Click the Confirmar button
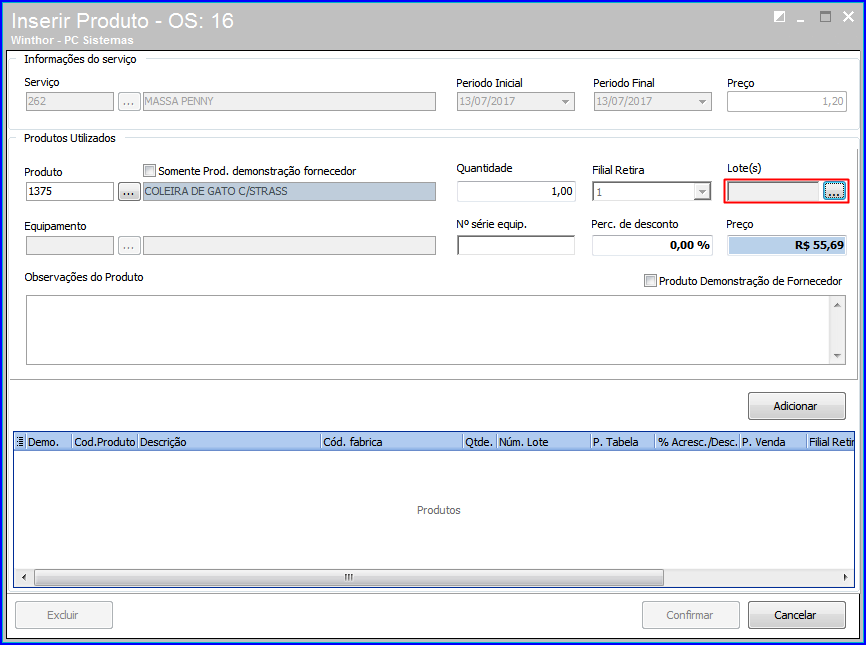 690,615
